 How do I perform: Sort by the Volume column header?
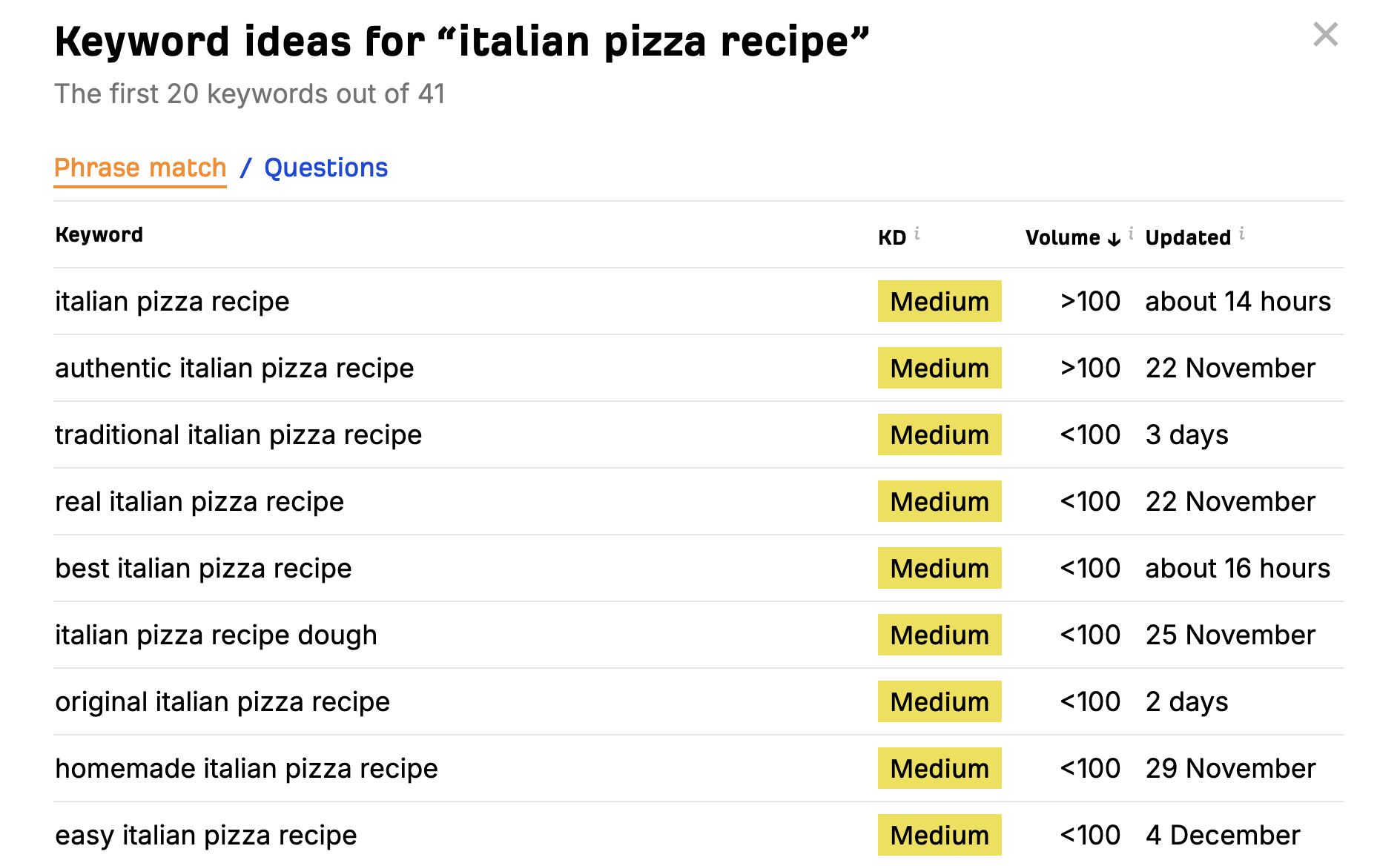[x=1063, y=237]
